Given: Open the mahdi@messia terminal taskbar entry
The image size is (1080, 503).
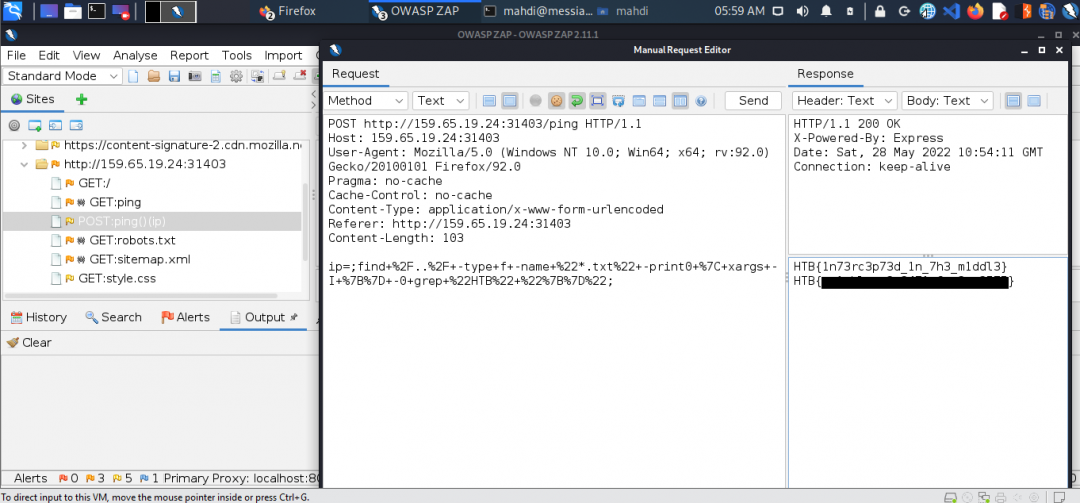Looking at the screenshot, I should [536, 11].
